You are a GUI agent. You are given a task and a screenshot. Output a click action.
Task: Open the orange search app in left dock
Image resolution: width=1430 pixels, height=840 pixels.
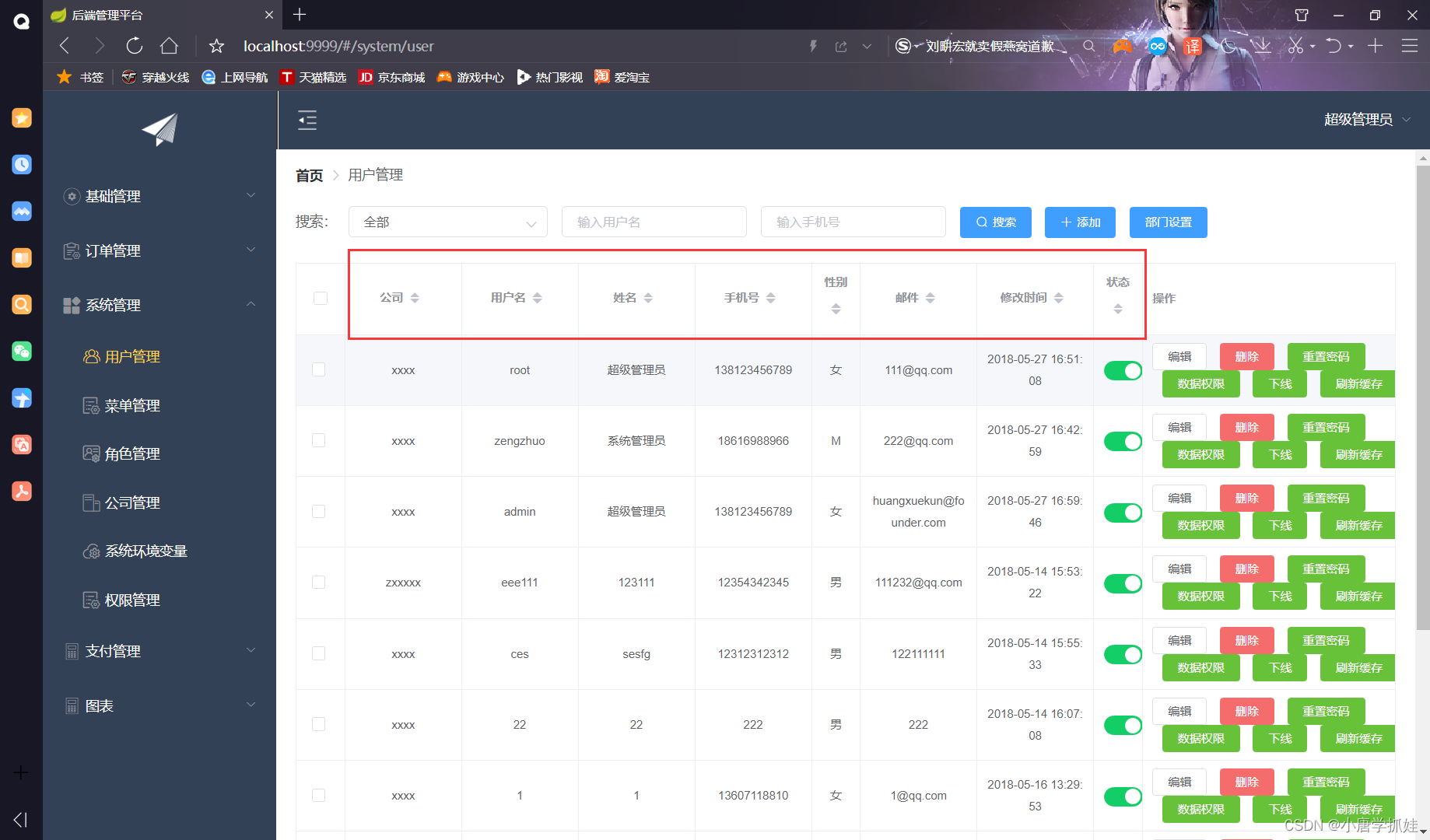pos(22,304)
